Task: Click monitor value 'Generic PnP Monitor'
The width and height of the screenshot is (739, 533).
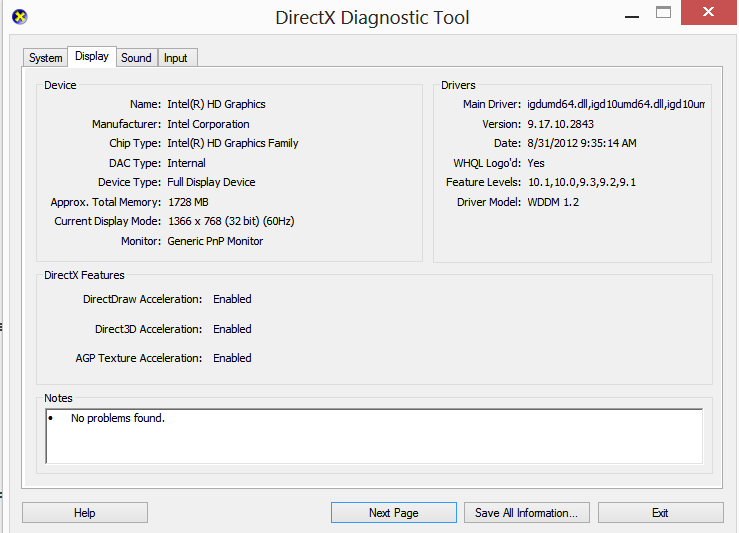Action: (x=215, y=241)
